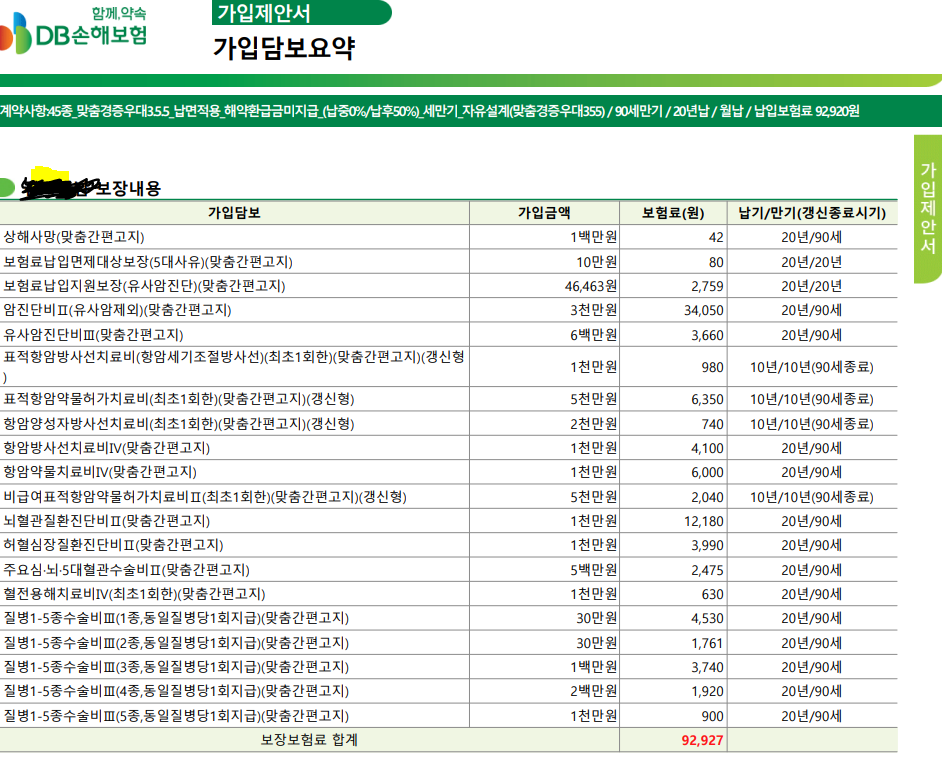This screenshot has height=759, width=942.
Task: Click the 납기/만기(갱신종료시기) column header
Action: pos(812,213)
